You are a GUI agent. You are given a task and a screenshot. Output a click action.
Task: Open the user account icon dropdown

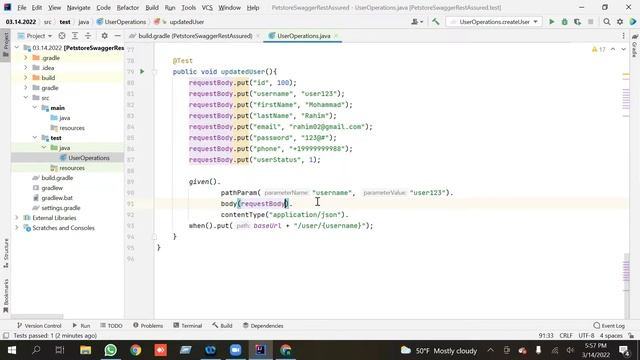[x=417, y=22]
